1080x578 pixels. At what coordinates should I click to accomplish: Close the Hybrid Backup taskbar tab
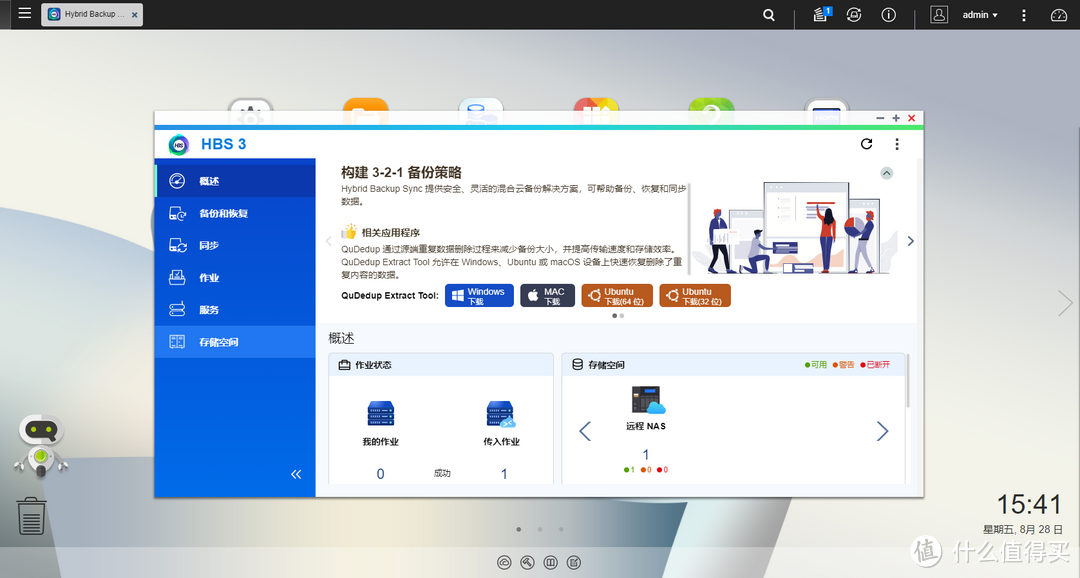coord(134,14)
